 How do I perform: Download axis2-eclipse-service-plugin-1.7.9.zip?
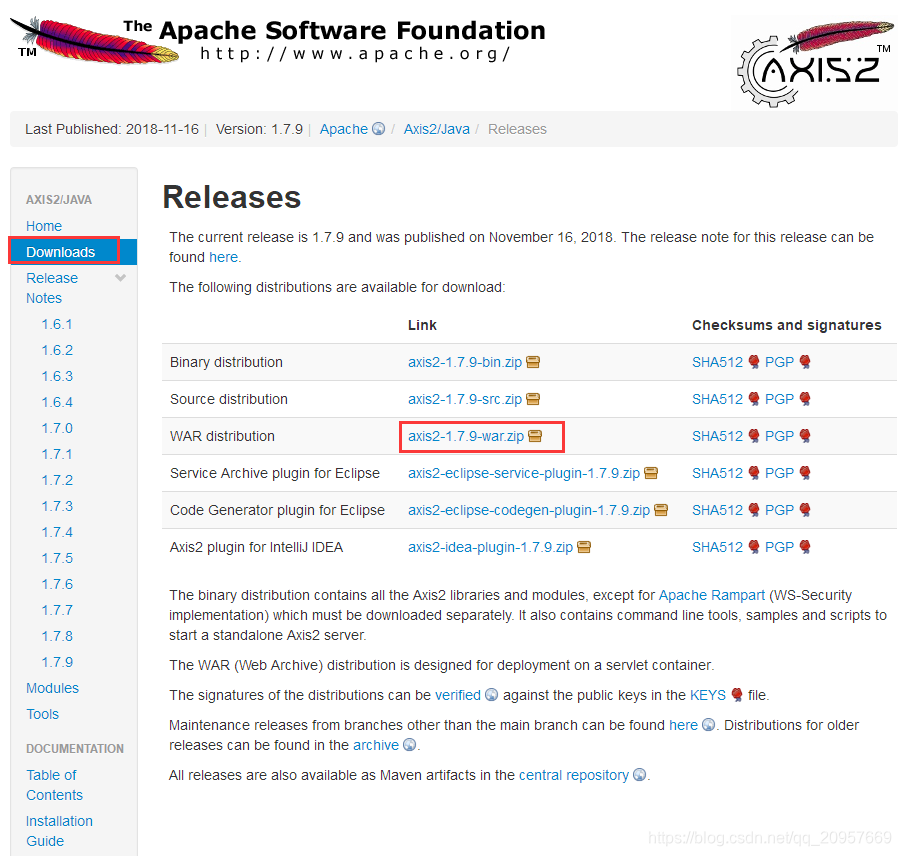coord(524,473)
